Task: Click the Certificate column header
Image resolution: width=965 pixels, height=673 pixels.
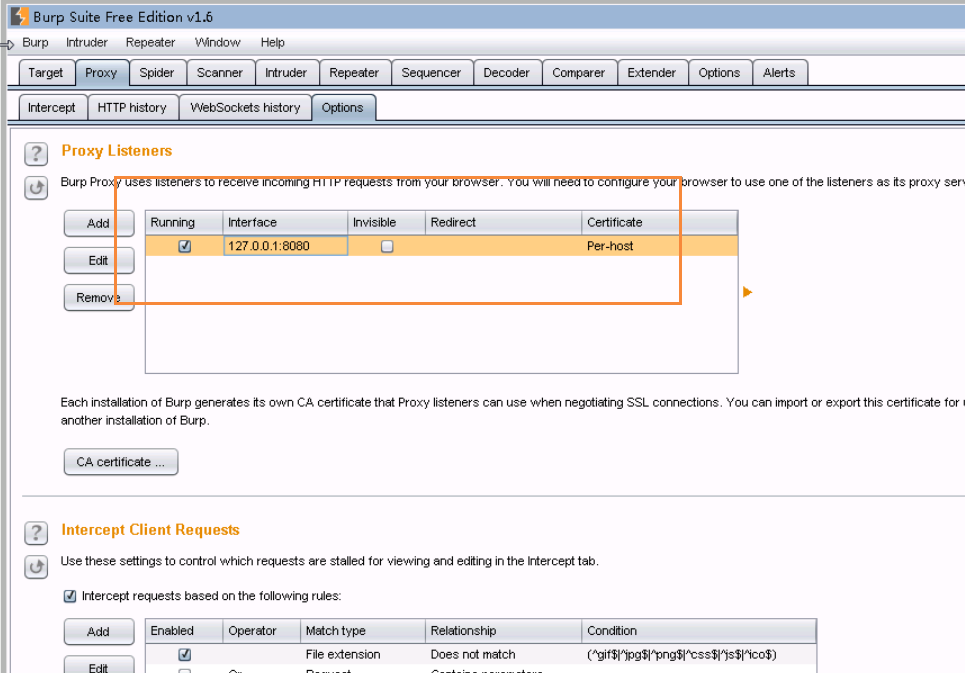Action: [x=660, y=222]
